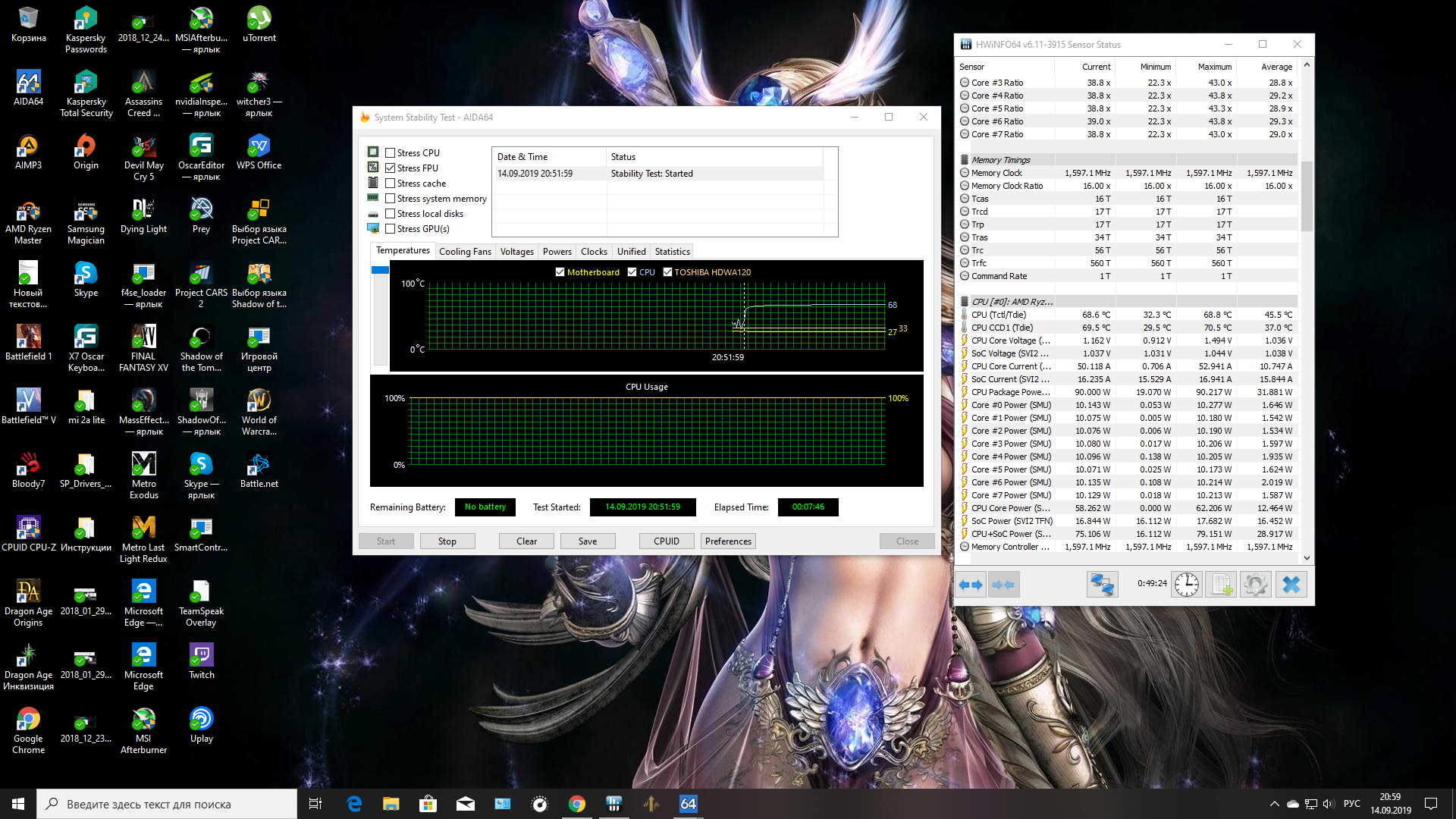Click the Preferences button
Image resolution: width=1456 pixels, height=819 pixels.
(728, 541)
